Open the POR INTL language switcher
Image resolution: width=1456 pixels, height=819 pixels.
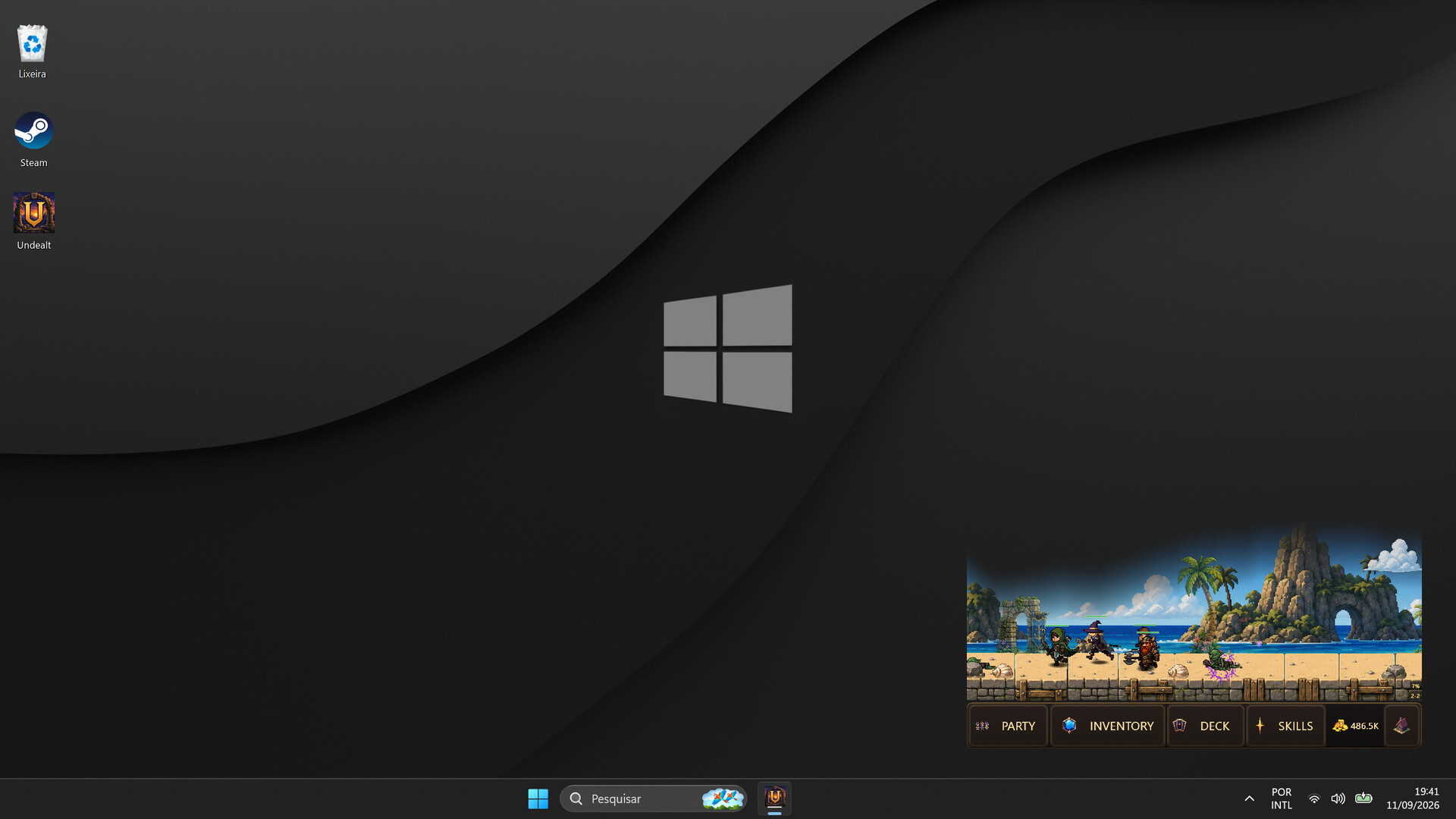pyautogui.click(x=1282, y=799)
